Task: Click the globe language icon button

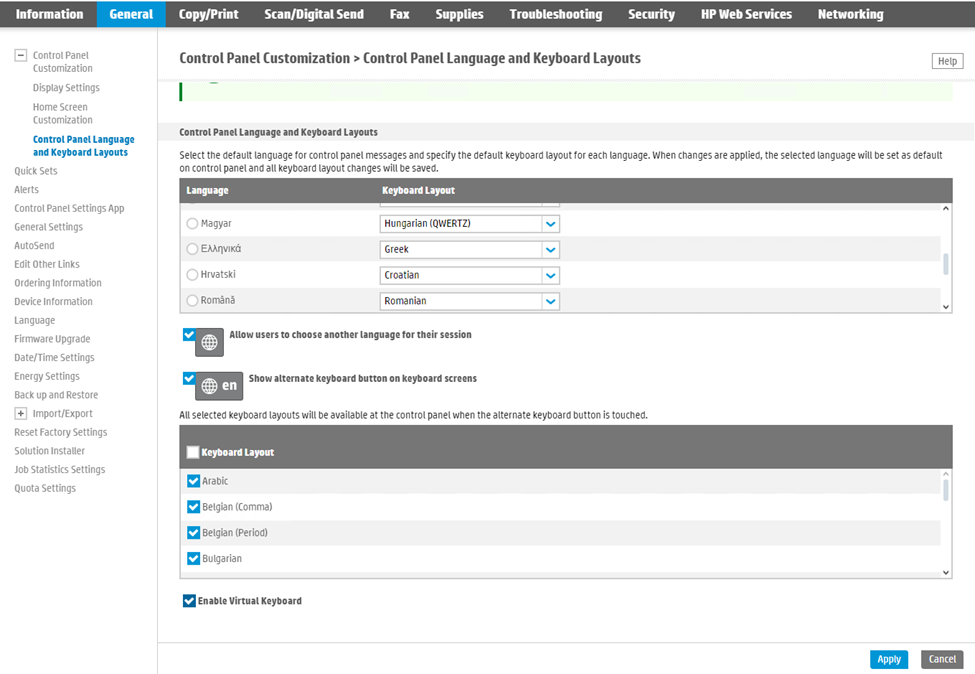Action: click(x=209, y=342)
